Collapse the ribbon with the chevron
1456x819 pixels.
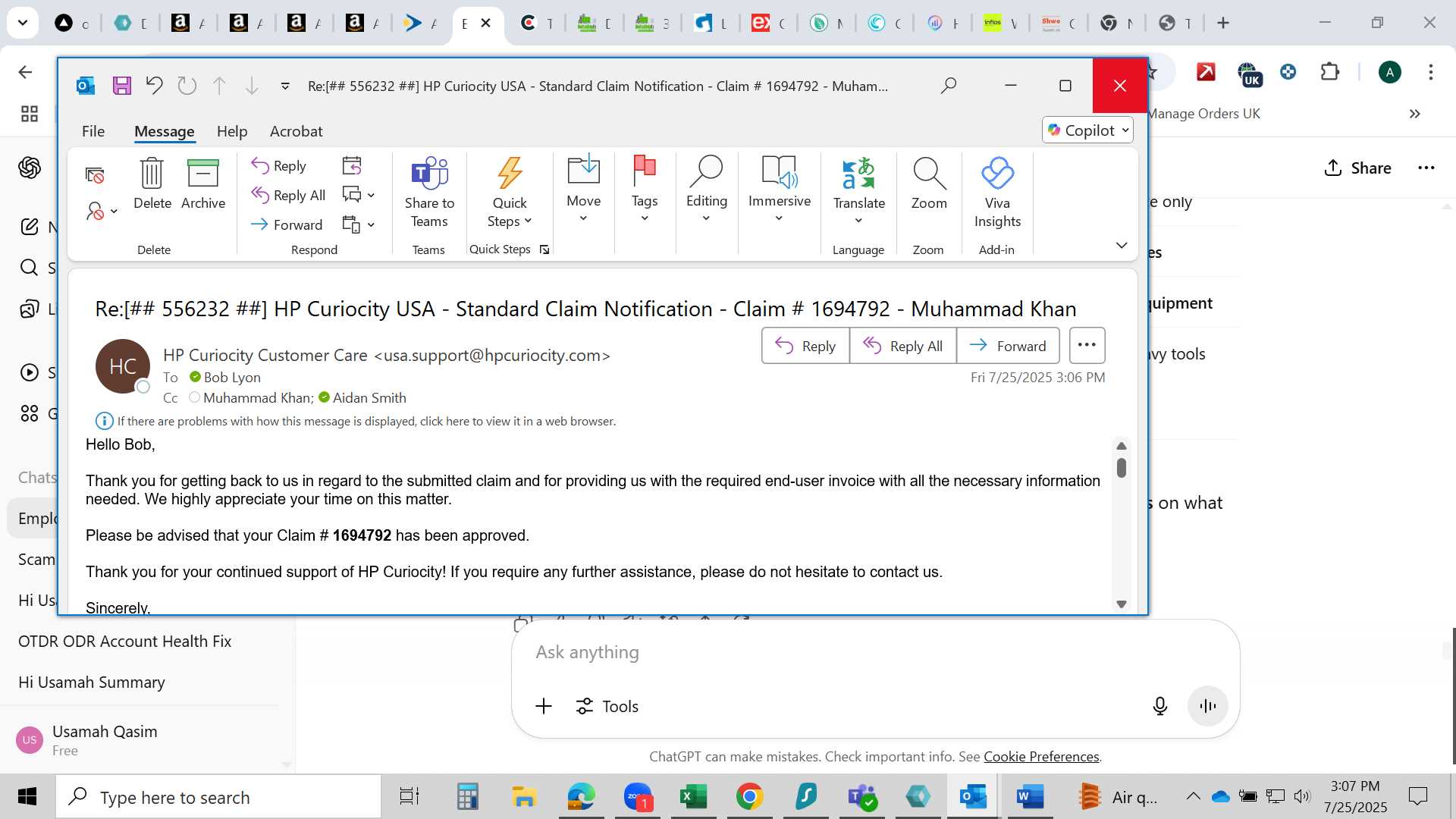coord(1122,245)
